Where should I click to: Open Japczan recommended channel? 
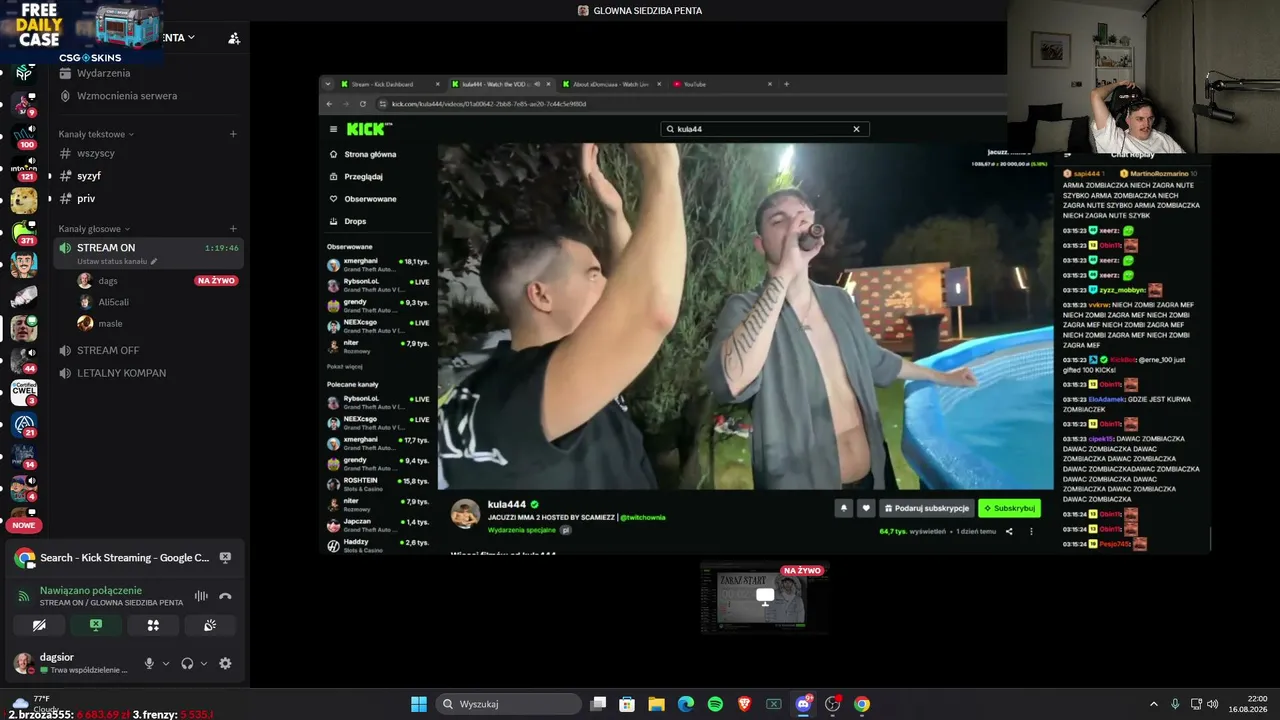point(379,525)
